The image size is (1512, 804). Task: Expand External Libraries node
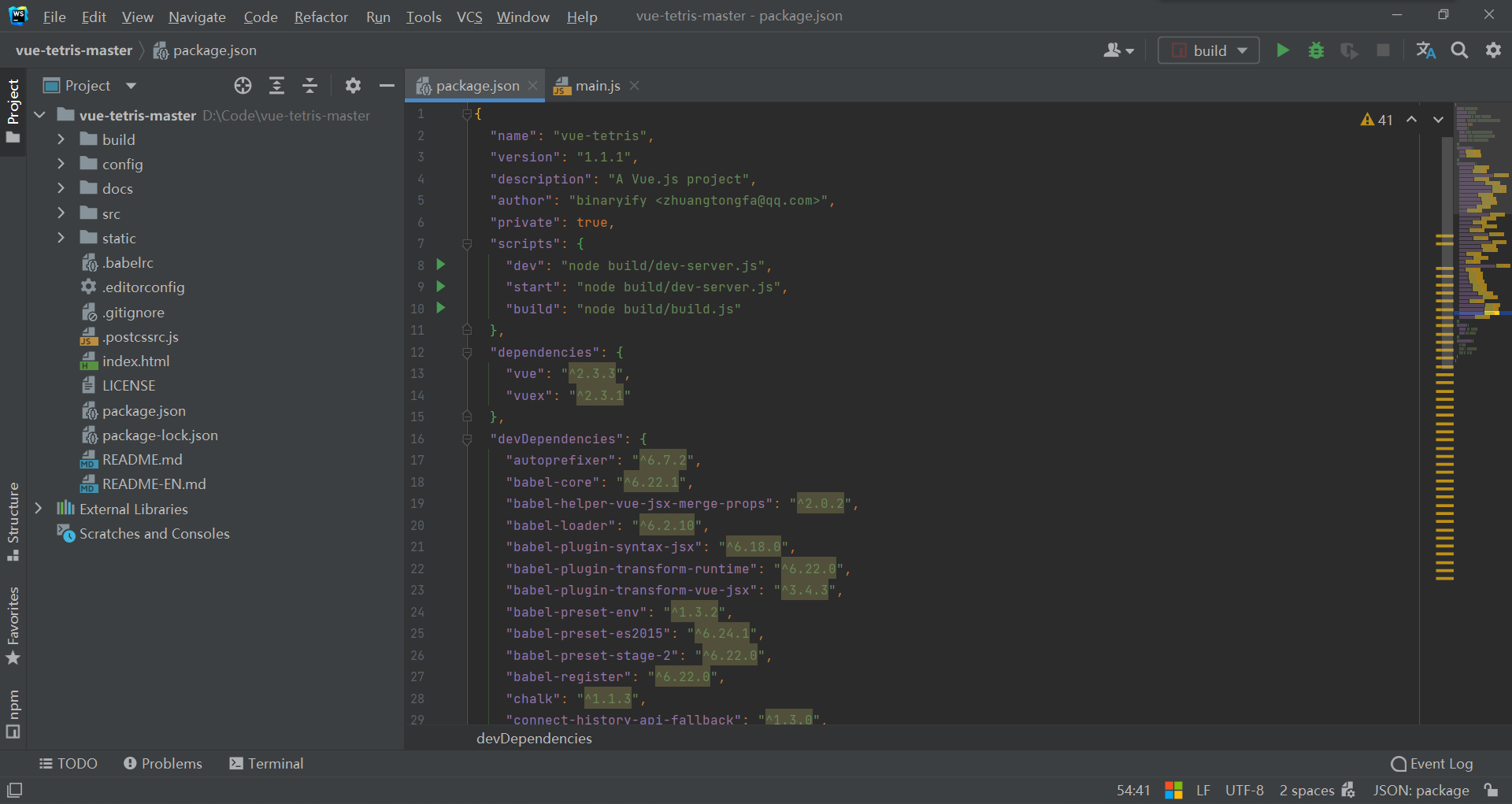38,509
